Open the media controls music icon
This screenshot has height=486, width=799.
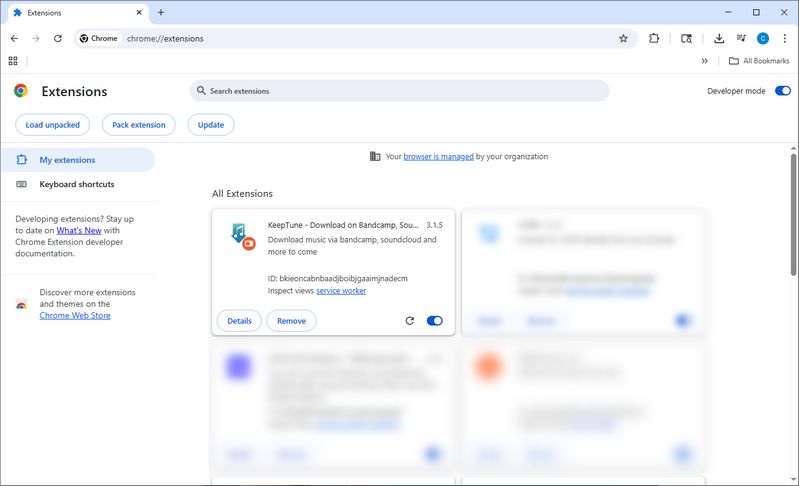point(740,38)
